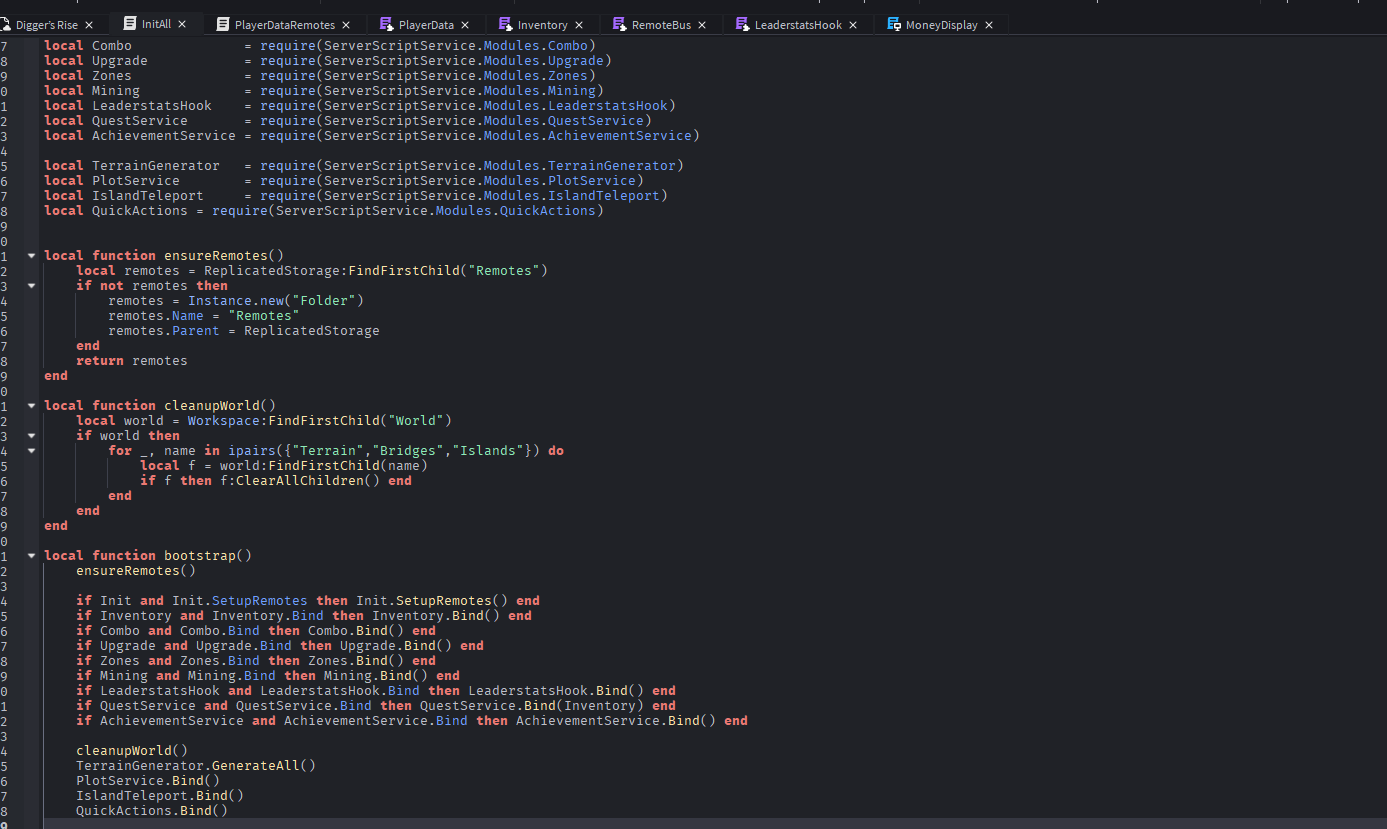Click the LeaderstatsHook module script icon

[742, 25]
